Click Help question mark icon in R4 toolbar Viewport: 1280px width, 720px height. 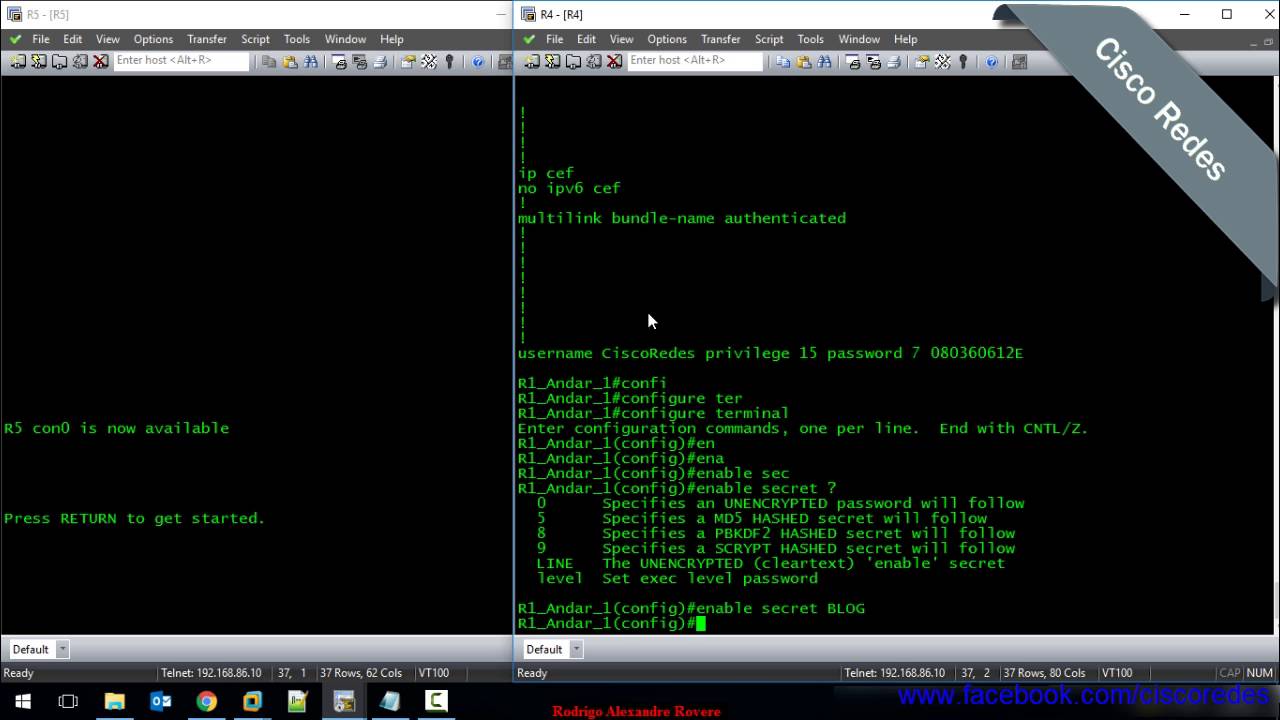991,61
